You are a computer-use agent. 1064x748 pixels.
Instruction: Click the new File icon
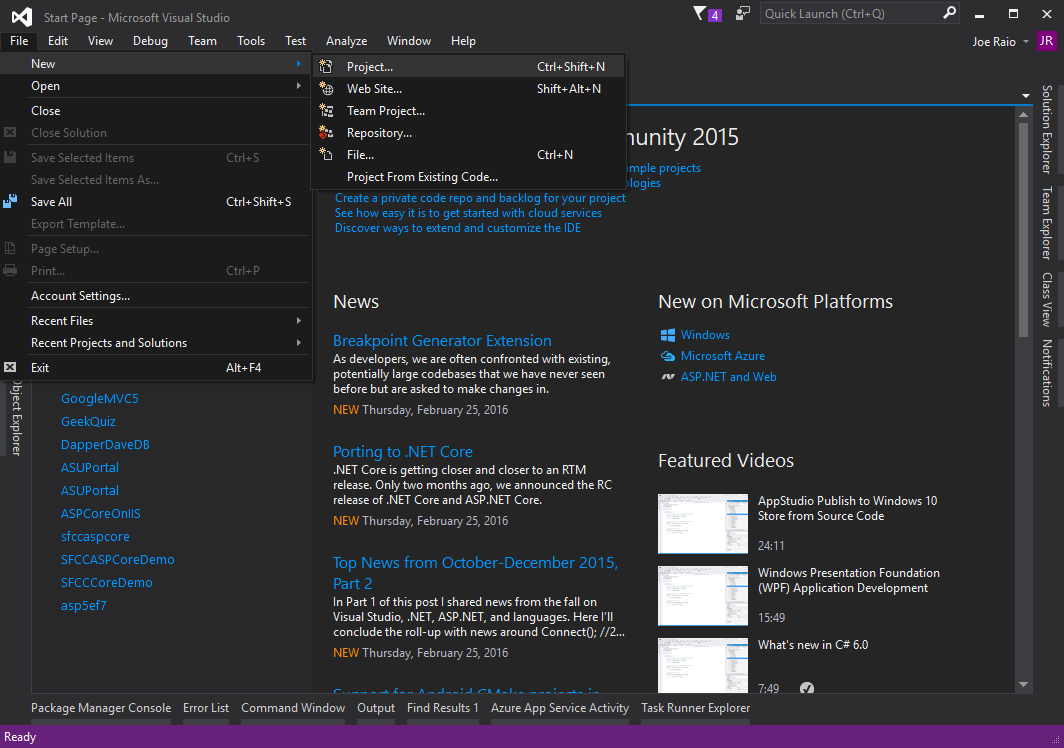326,155
